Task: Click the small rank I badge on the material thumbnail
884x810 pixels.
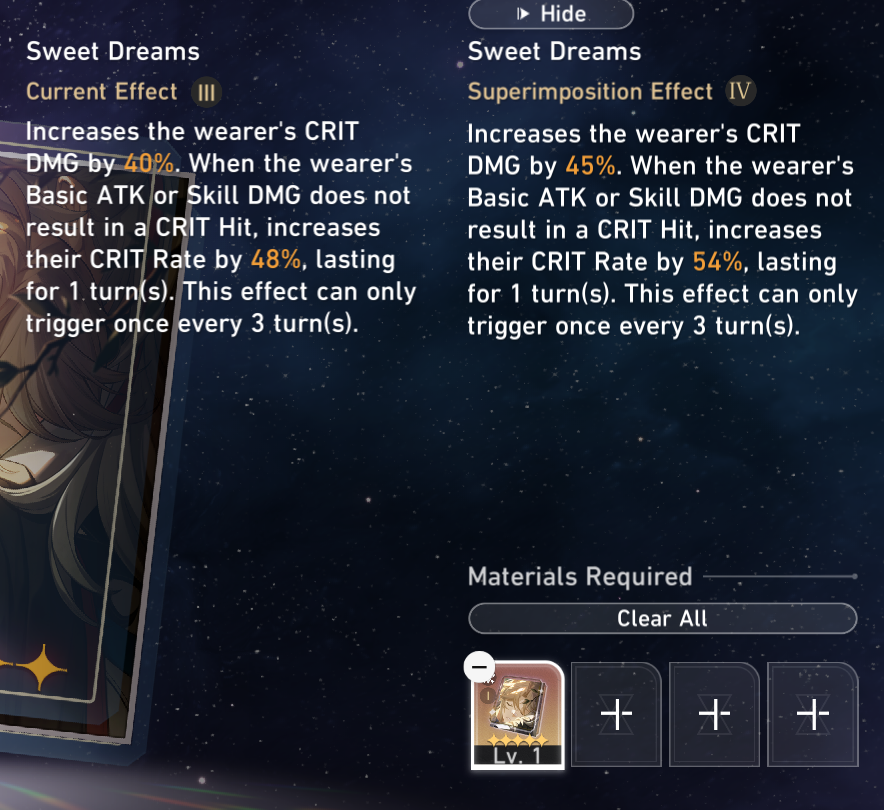Action: pos(487,696)
